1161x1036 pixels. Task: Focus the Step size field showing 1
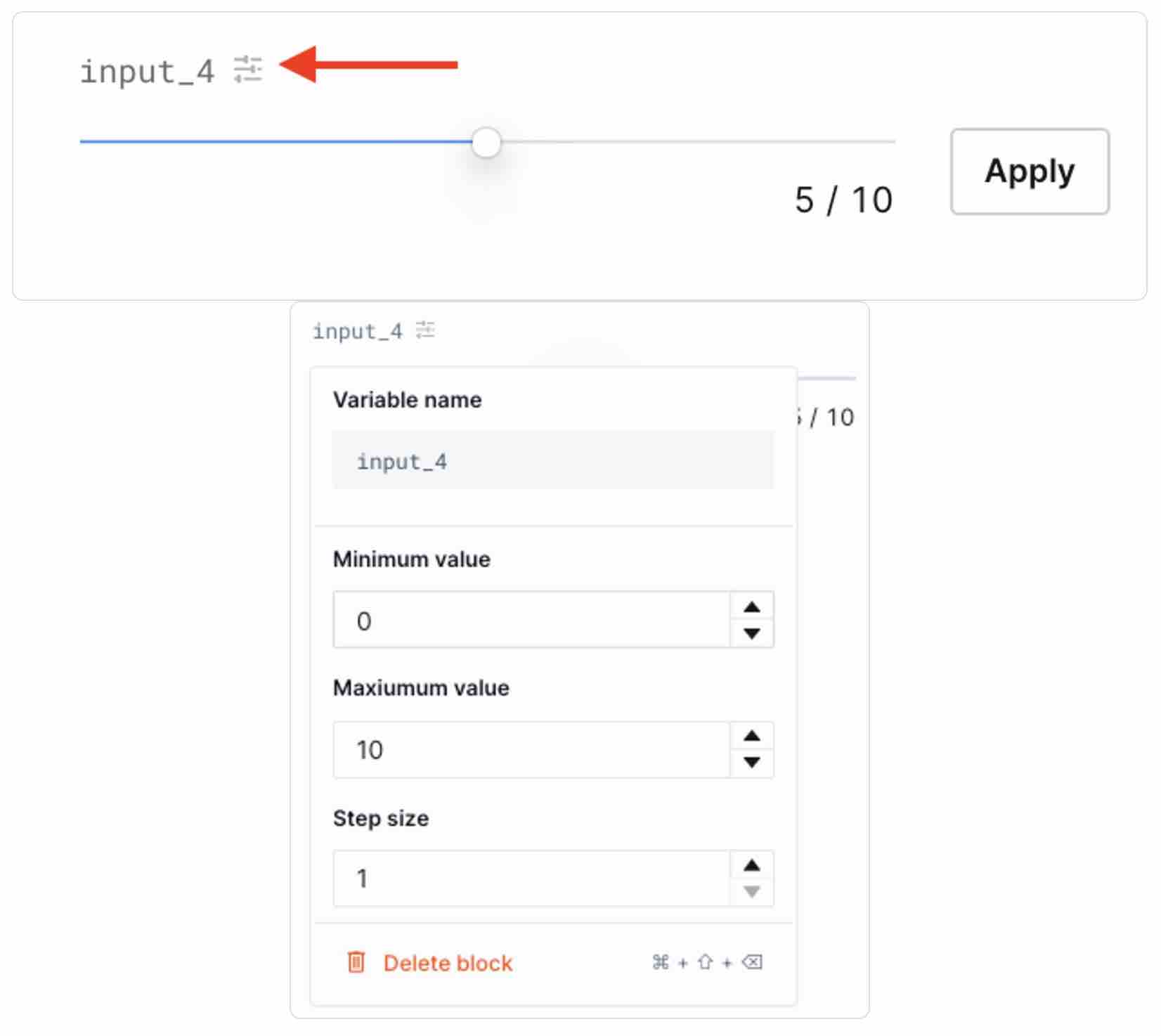[532, 878]
